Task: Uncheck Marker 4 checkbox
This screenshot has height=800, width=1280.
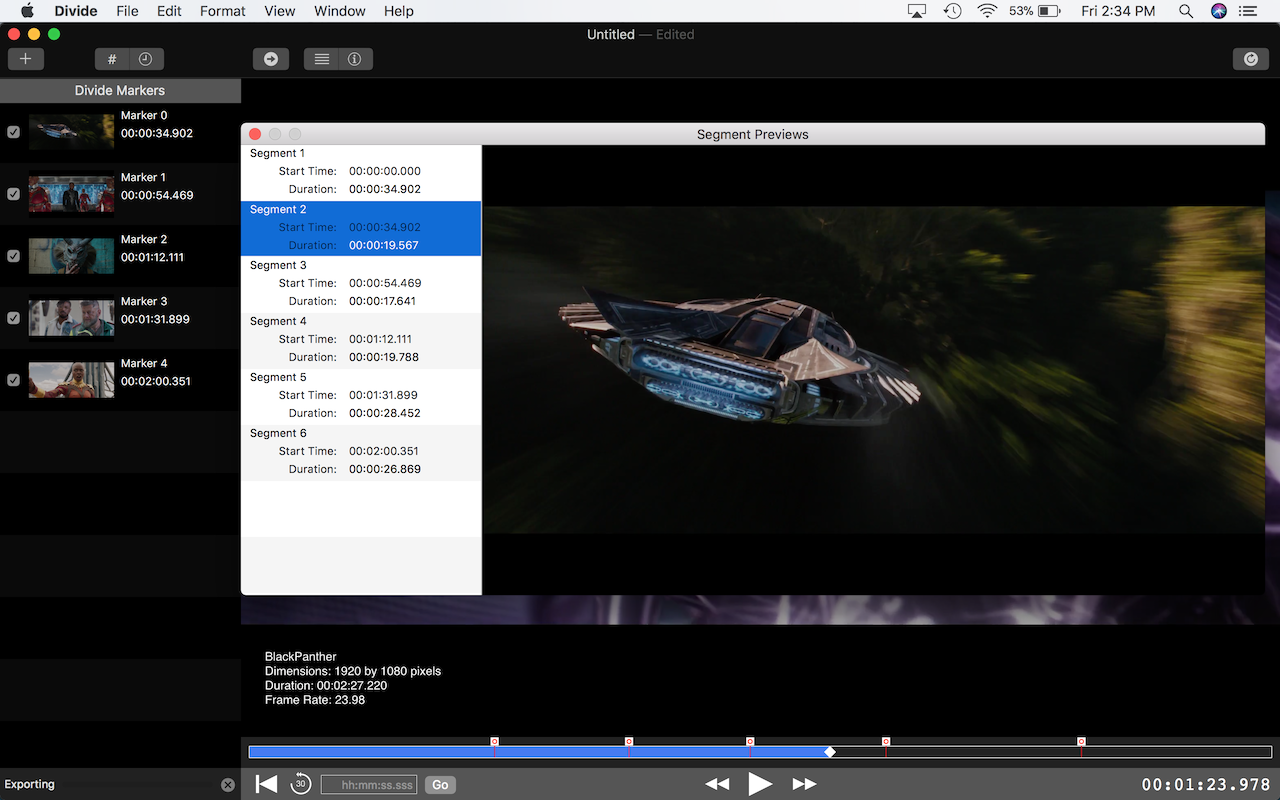Action: point(13,380)
